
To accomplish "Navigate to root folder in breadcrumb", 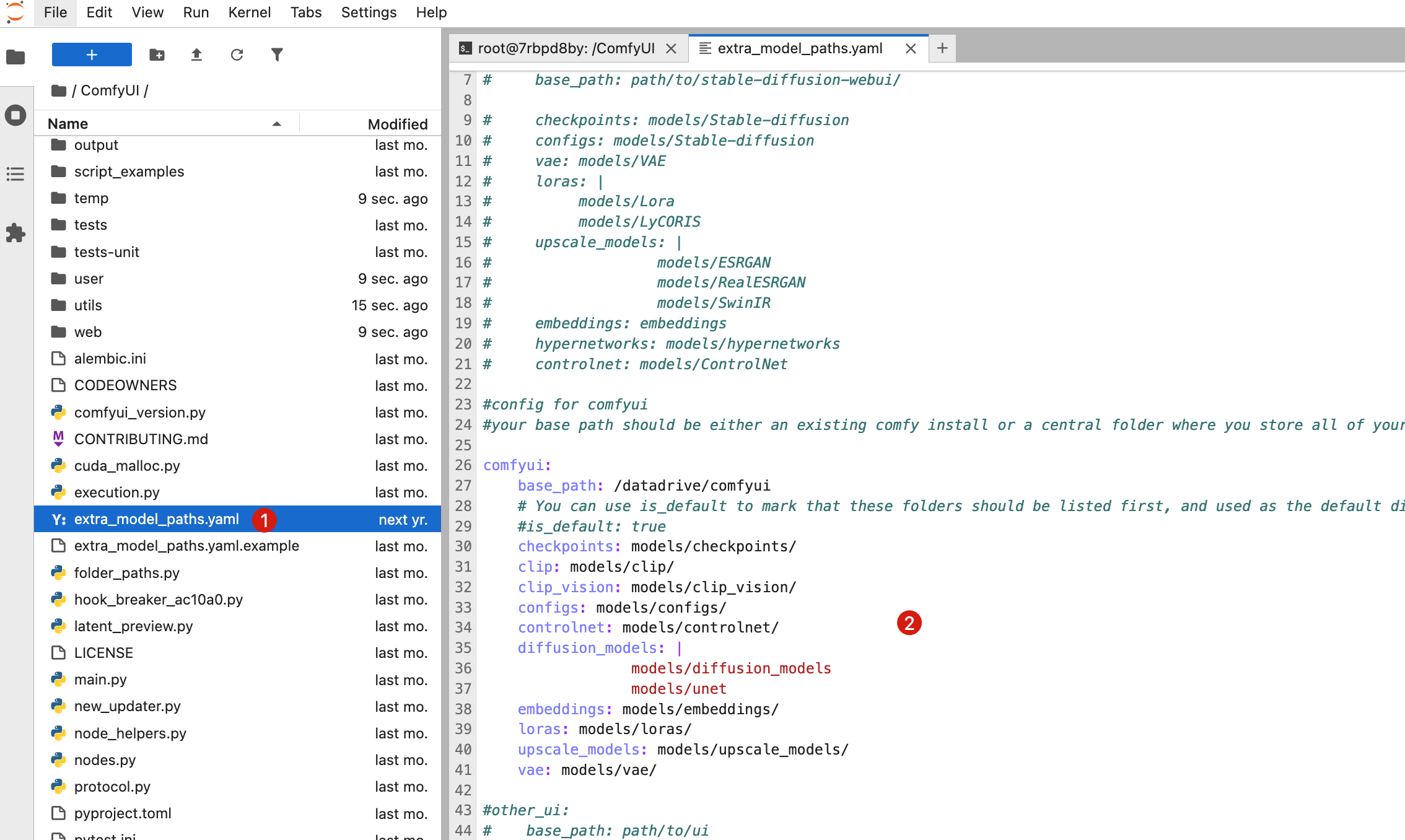I will click(59, 90).
